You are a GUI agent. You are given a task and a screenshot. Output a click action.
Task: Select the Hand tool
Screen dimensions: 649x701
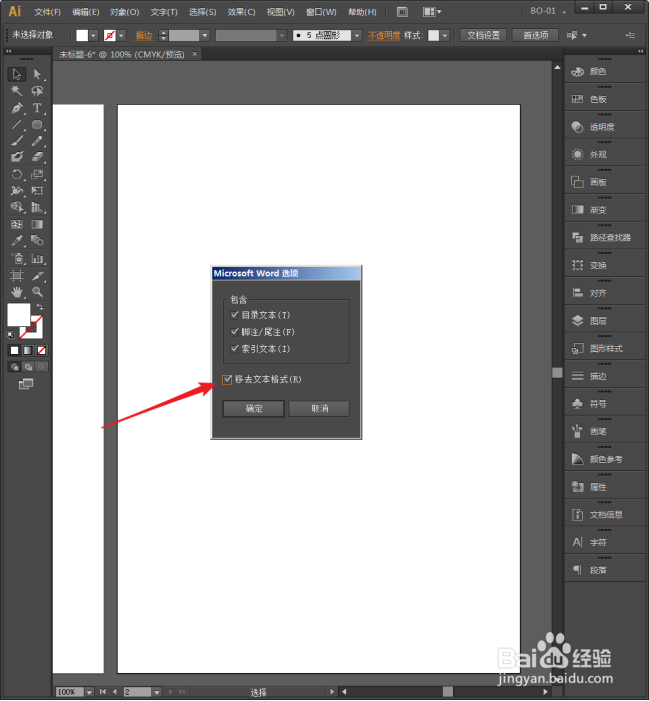pyautogui.click(x=17, y=292)
